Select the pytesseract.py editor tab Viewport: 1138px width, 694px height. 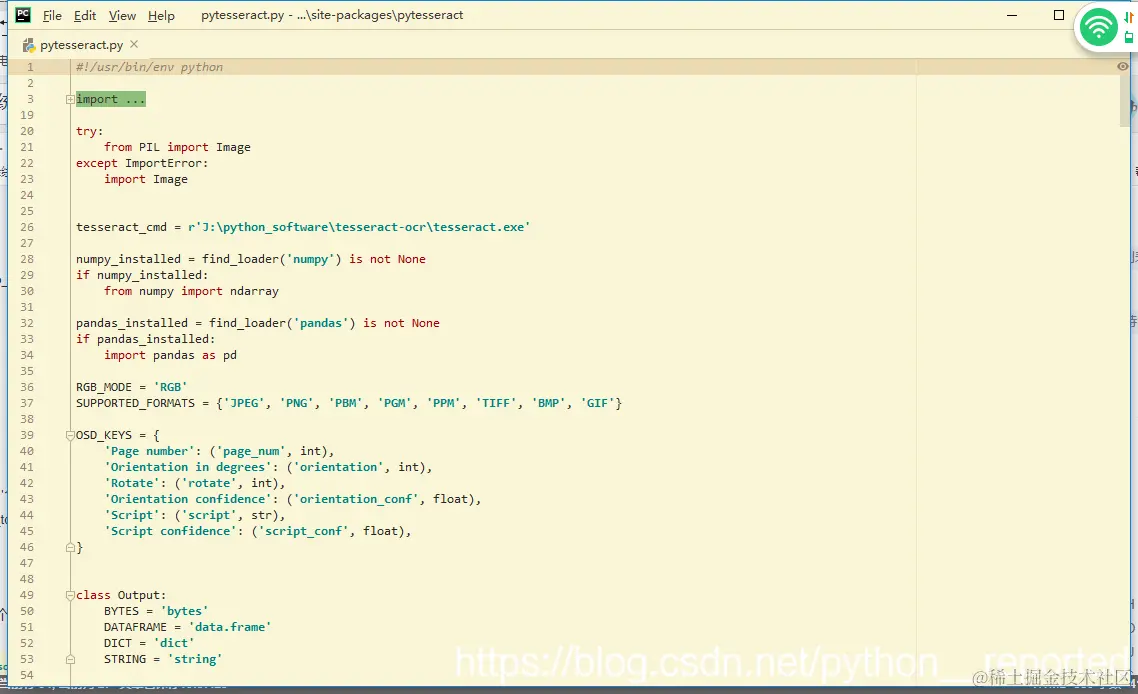(81, 45)
